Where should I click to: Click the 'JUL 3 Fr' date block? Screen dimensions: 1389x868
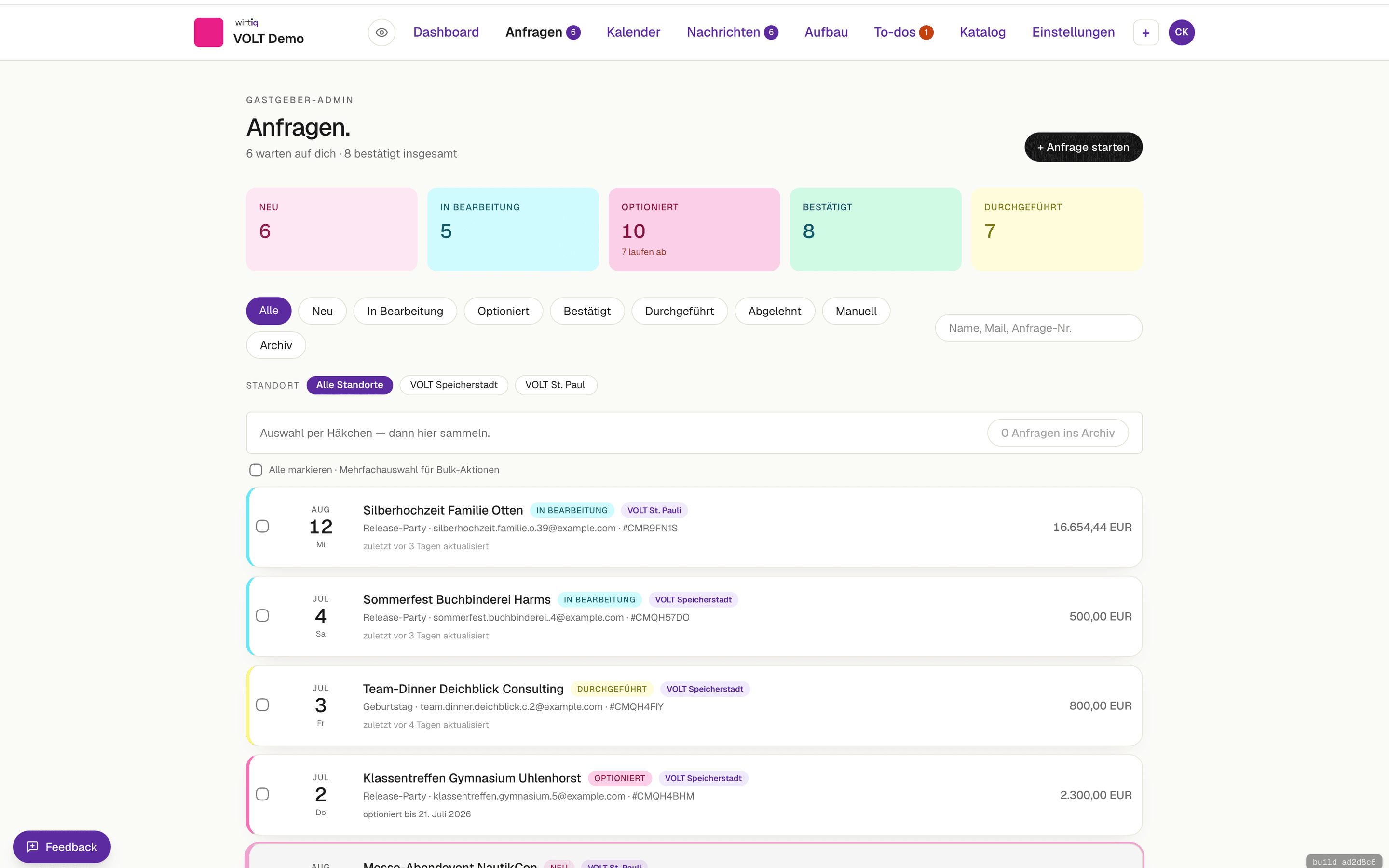(x=320, y=705)
